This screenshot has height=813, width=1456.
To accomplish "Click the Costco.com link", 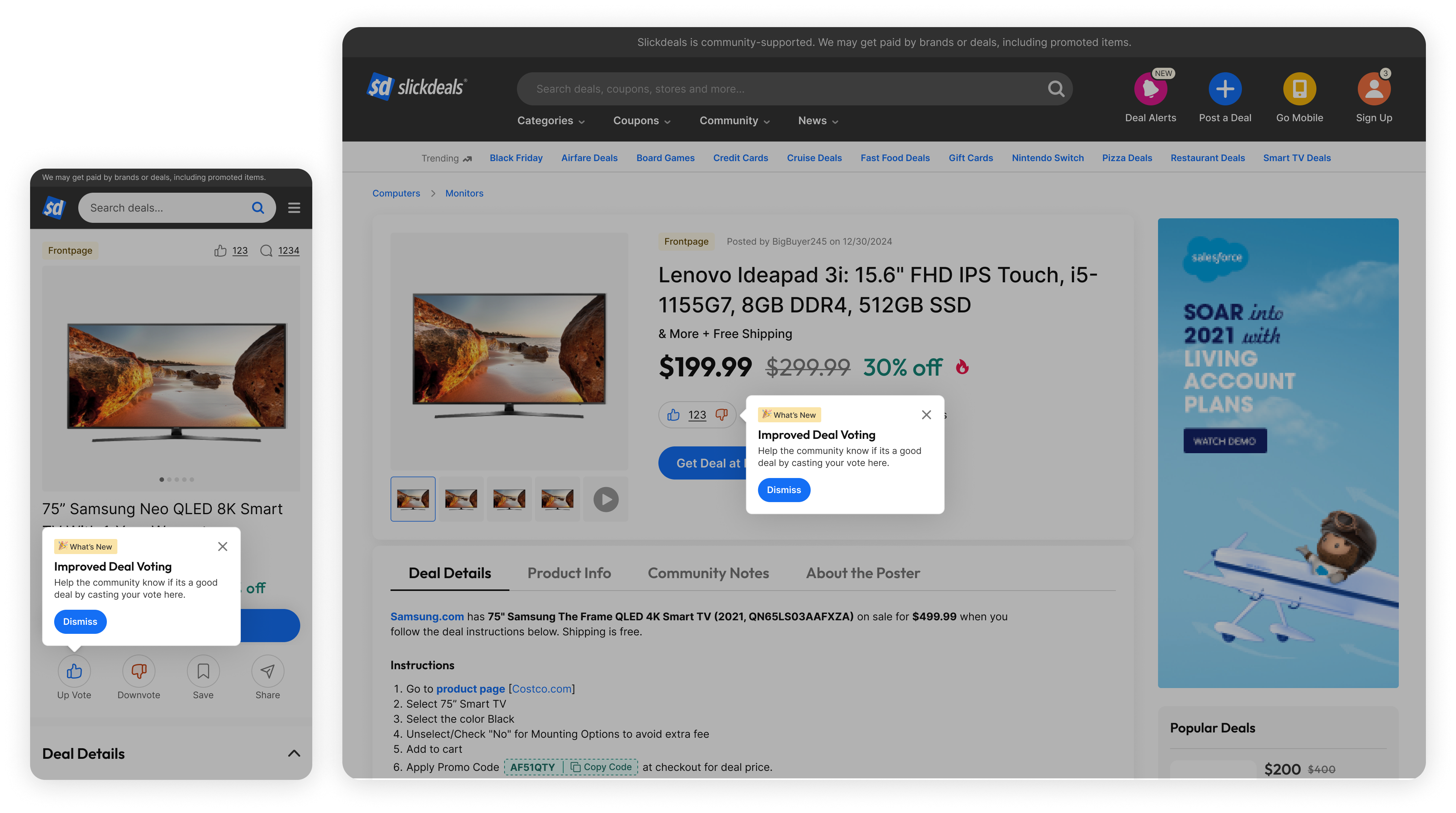I will (x=541, y=689).
